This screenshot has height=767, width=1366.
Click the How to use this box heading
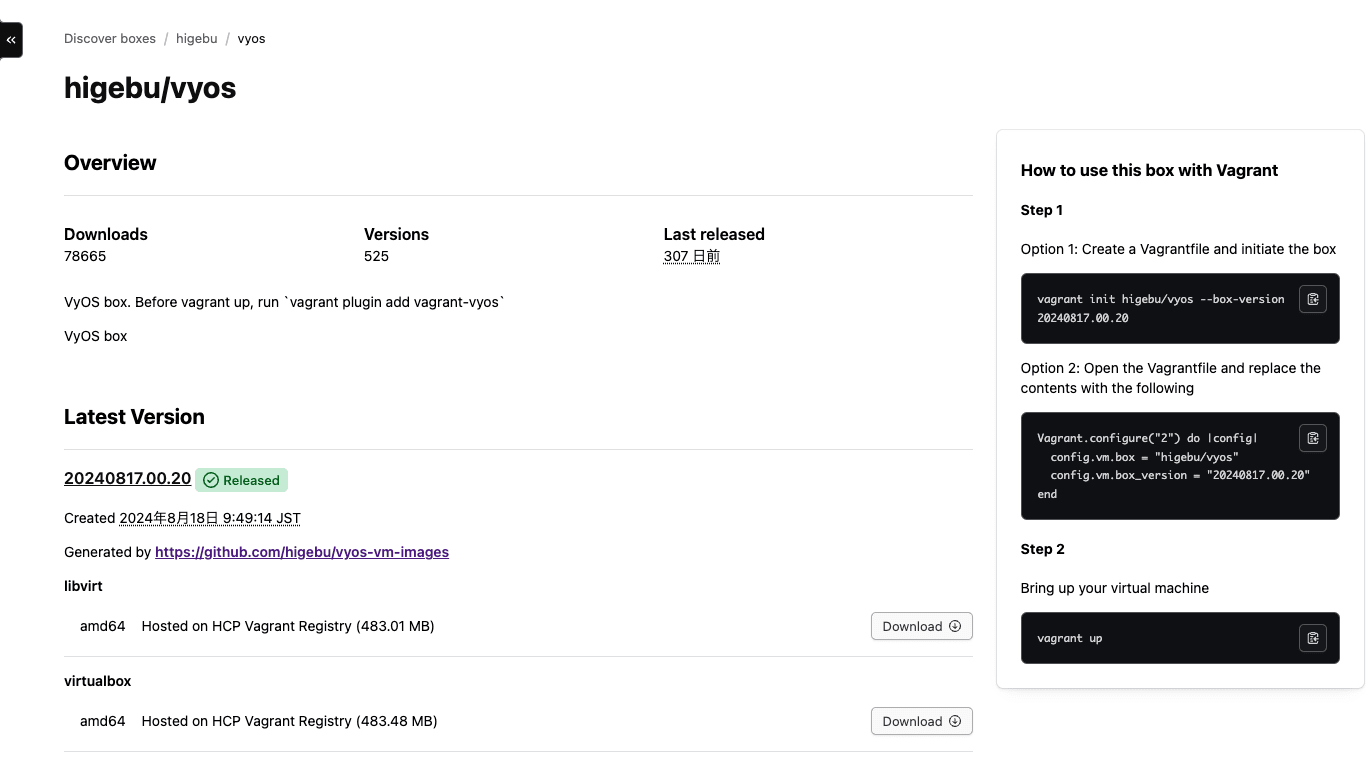tap(1149, 170)
